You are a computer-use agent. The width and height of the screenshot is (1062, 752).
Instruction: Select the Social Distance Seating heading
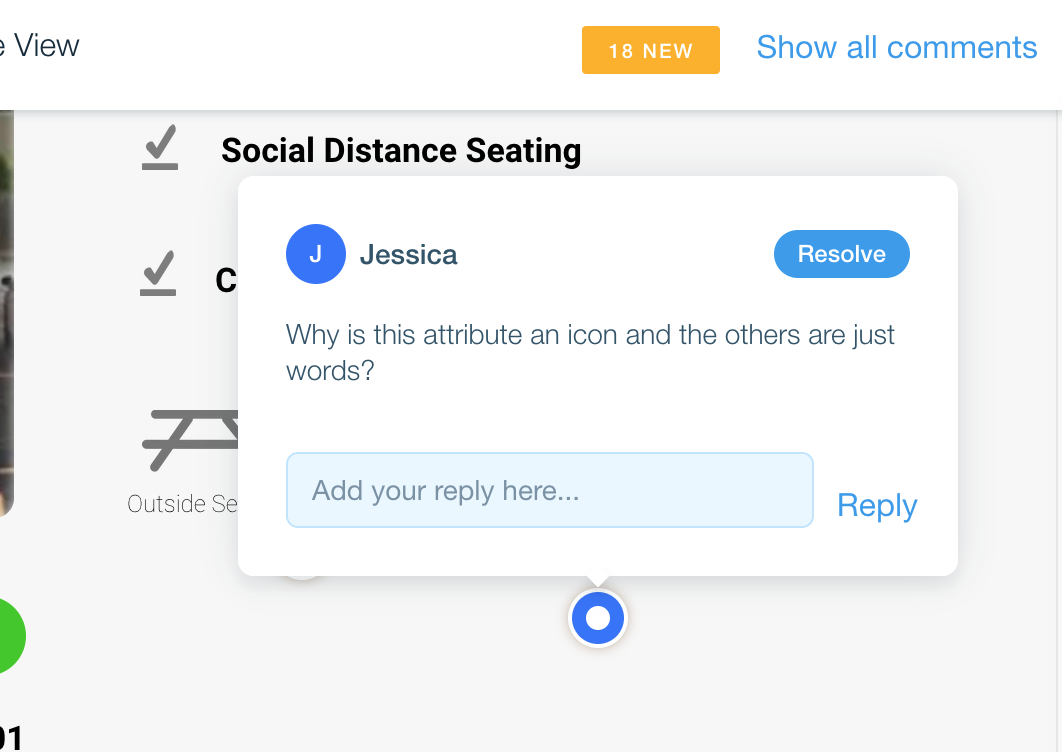click(x=401, y=150)
